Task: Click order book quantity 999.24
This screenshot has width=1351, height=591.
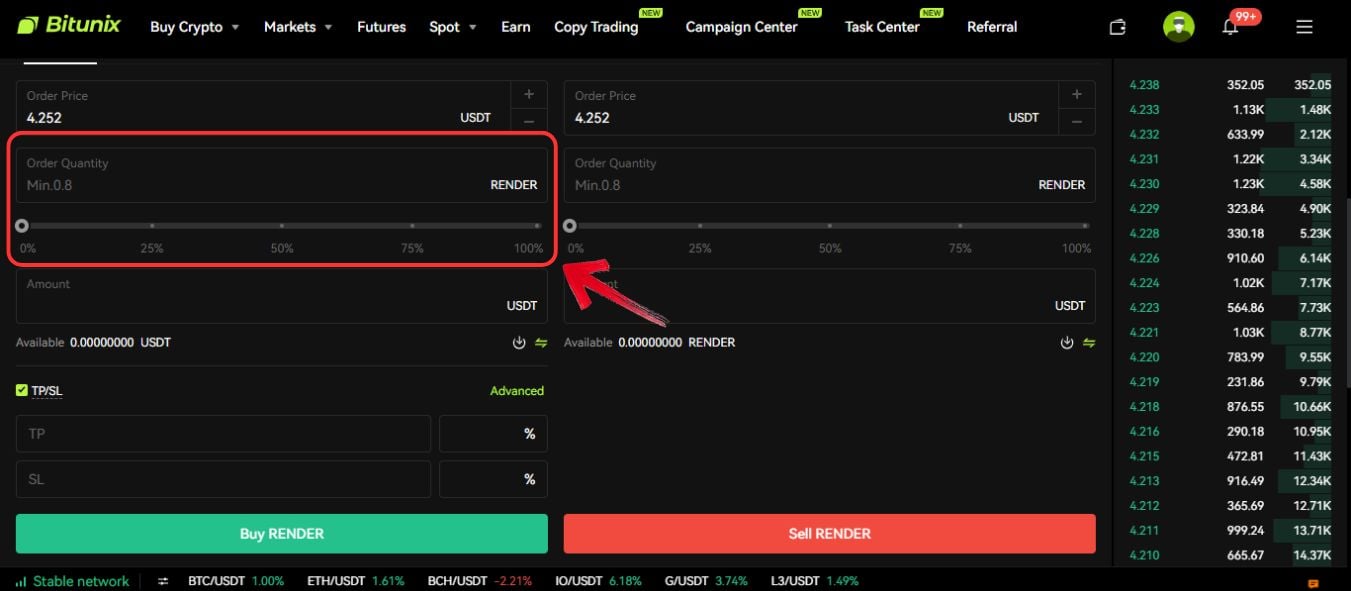Action: pos(1245,530)
